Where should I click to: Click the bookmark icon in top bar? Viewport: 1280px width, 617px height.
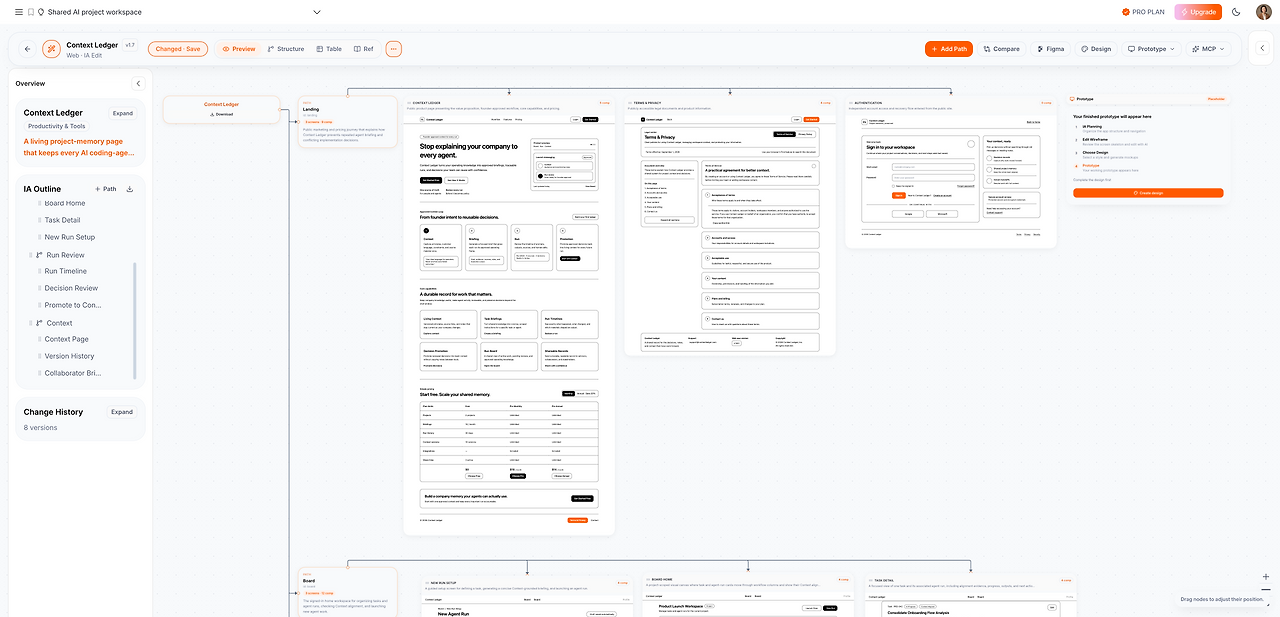tap(30, 12)
